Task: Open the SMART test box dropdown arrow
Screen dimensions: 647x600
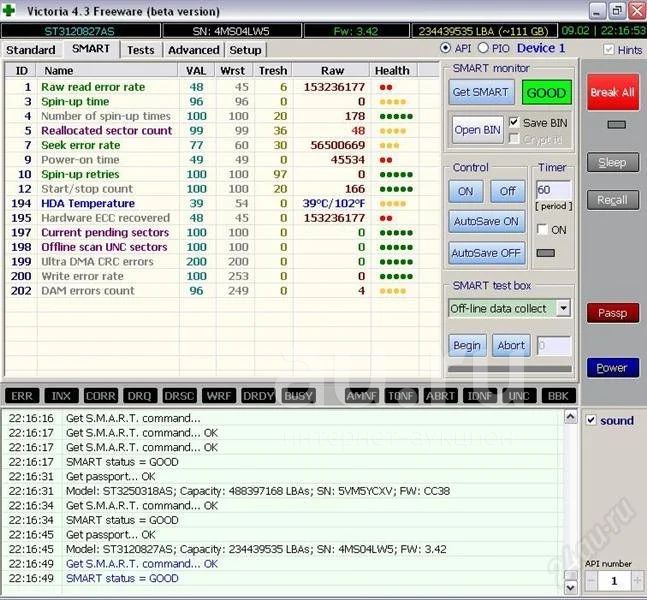Action: [x=563, y=308]
